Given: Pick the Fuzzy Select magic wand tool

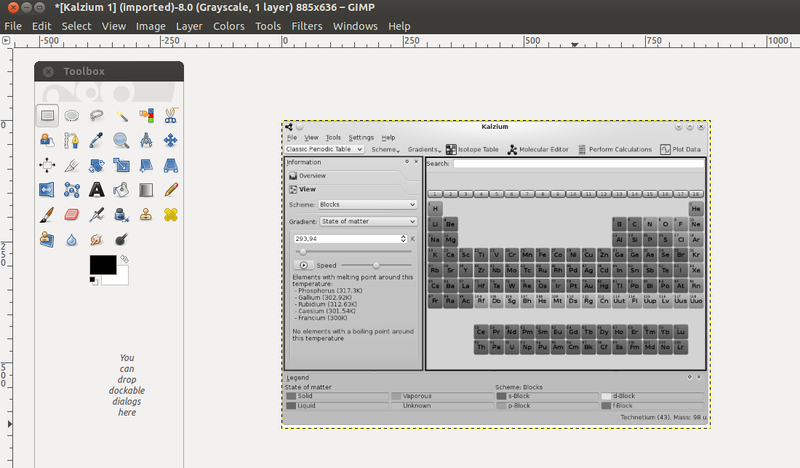Looking at the screenshot, I should [x=121, y=116].
